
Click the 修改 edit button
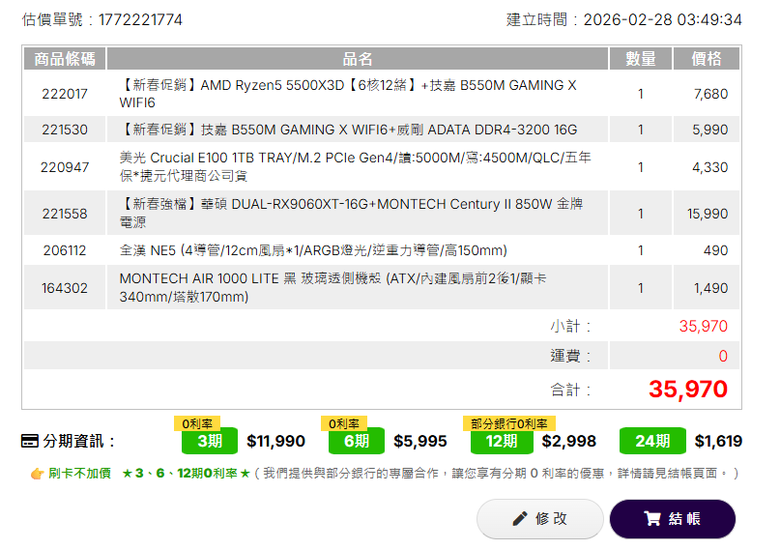540,519
